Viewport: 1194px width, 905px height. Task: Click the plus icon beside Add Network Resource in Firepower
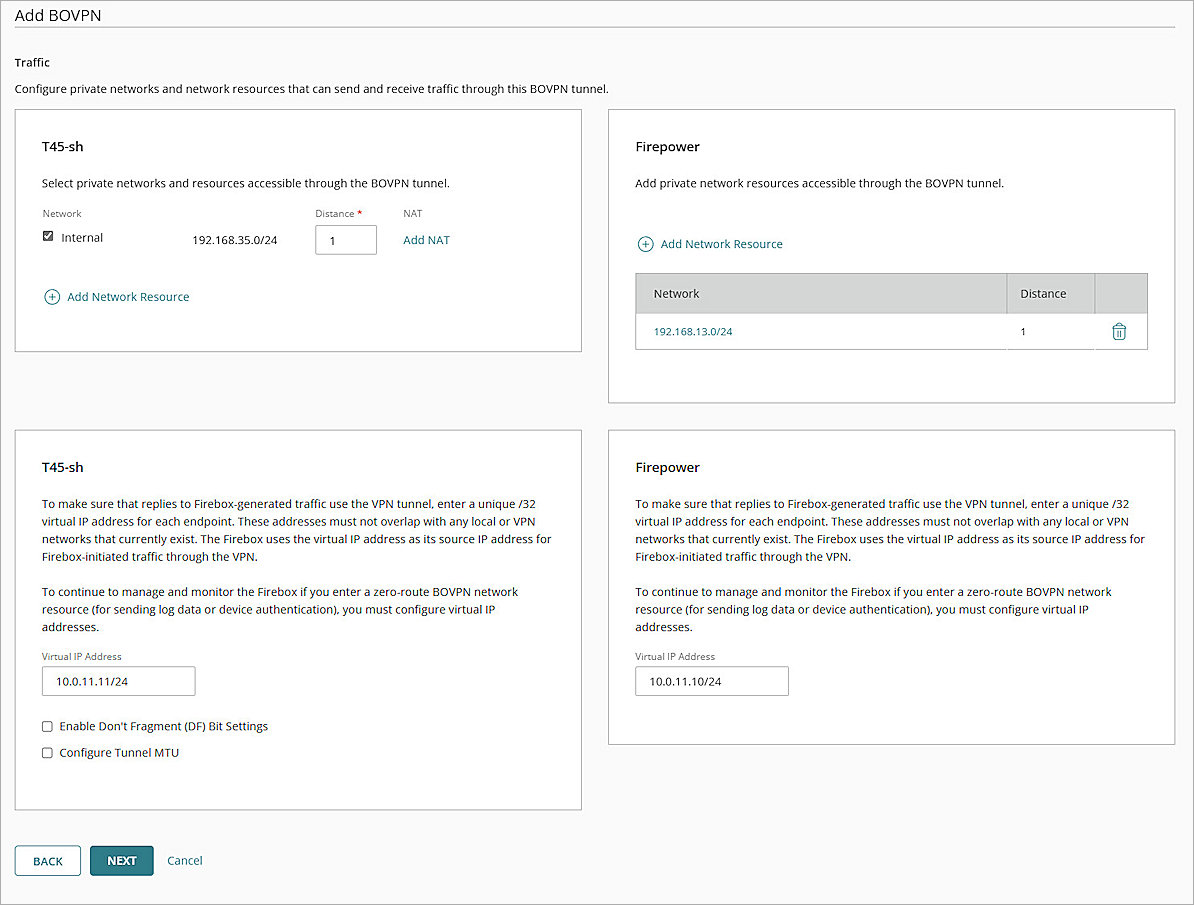[x=646, y=243]
